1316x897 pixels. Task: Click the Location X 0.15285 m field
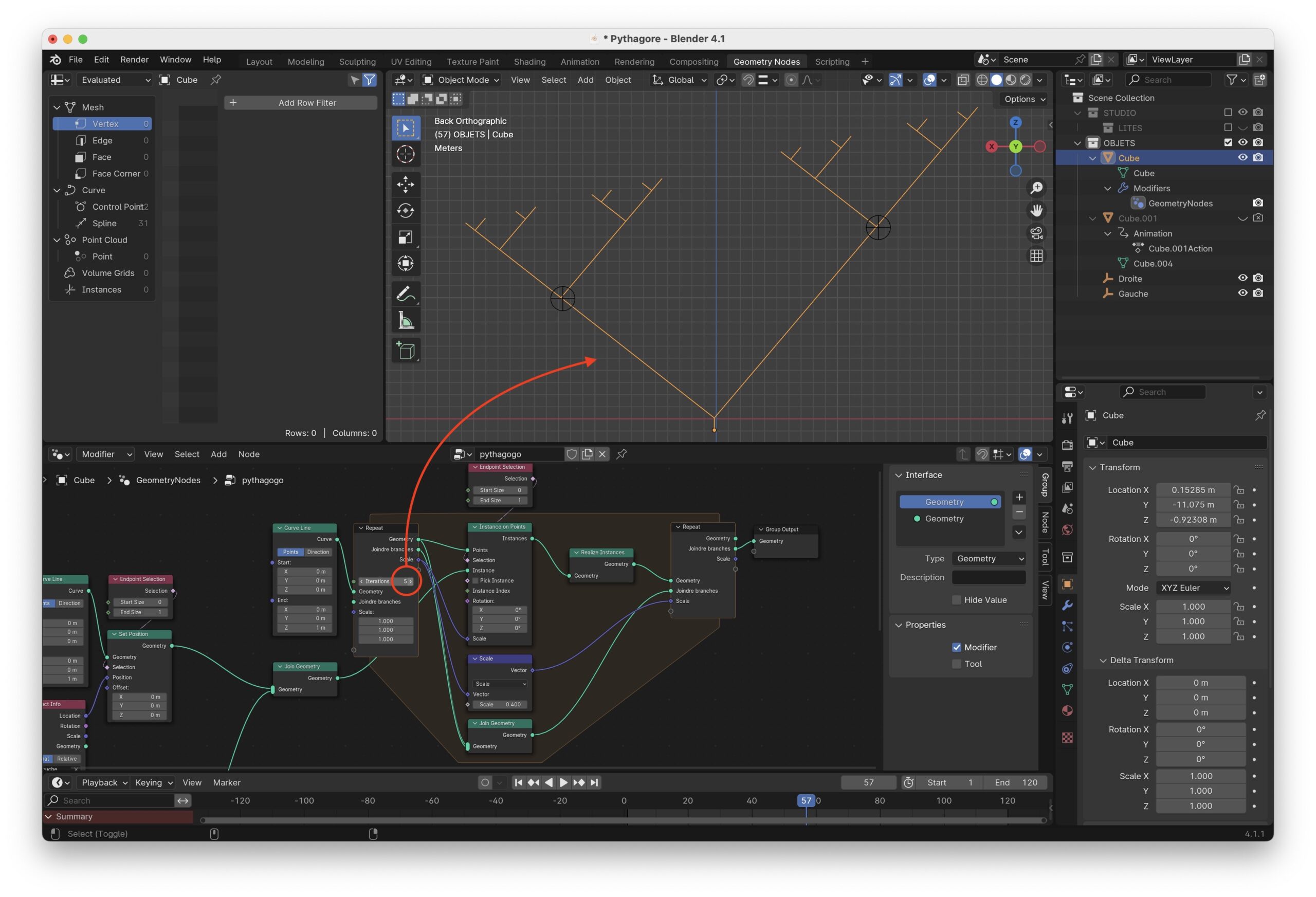(x=1193, y=490)
